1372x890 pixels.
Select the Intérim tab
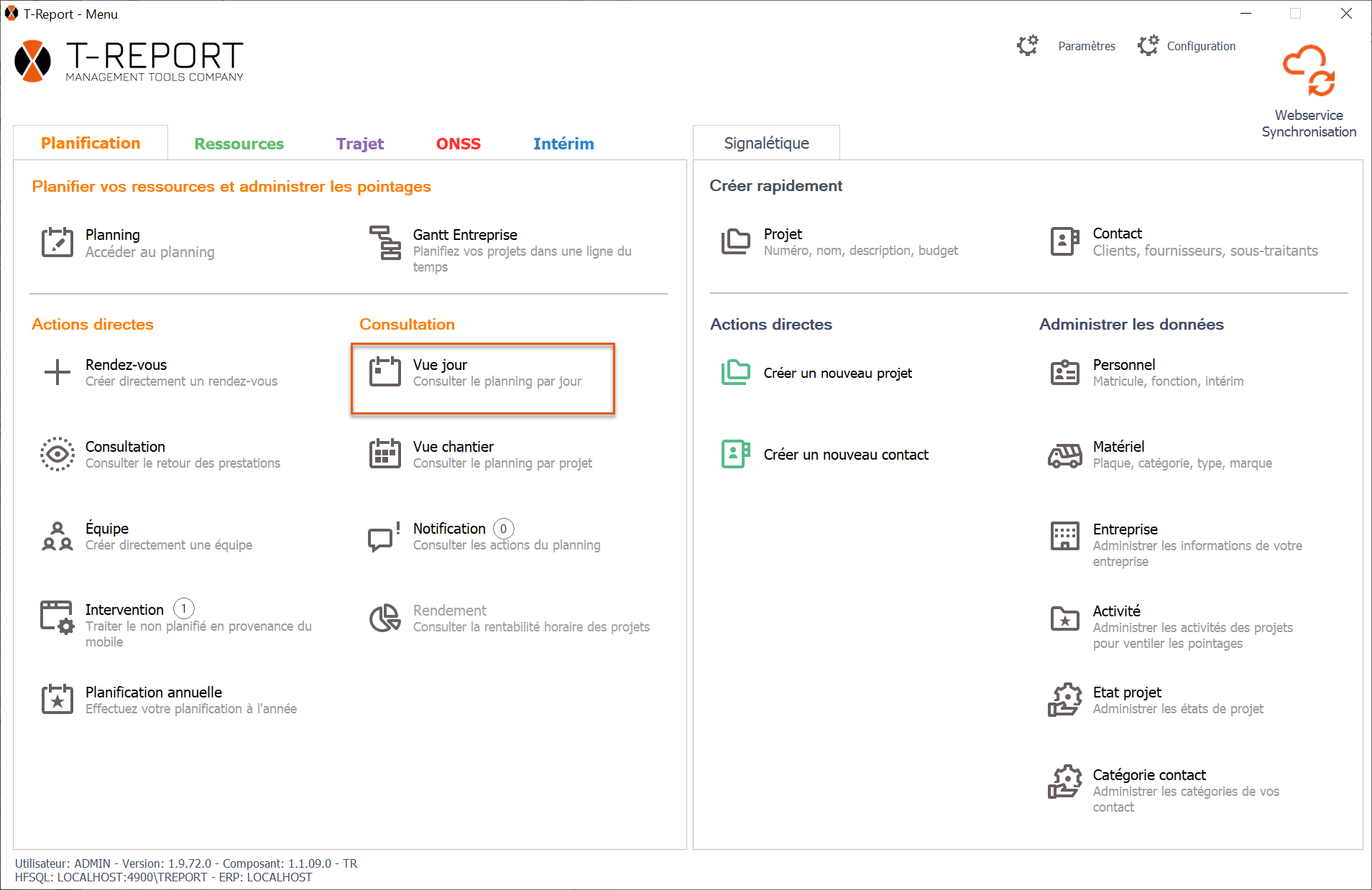(563, 144)
